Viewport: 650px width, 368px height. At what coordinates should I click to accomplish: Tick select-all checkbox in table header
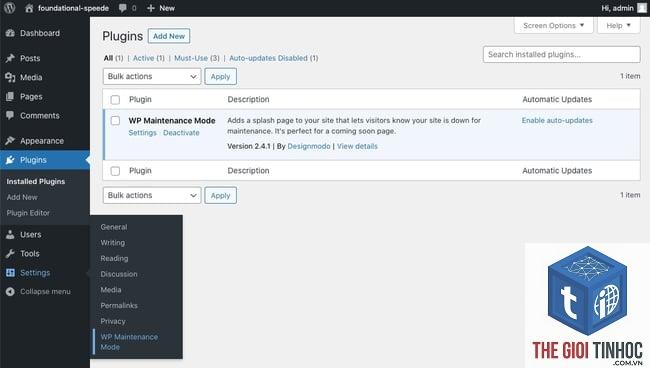tap(115, 99)
